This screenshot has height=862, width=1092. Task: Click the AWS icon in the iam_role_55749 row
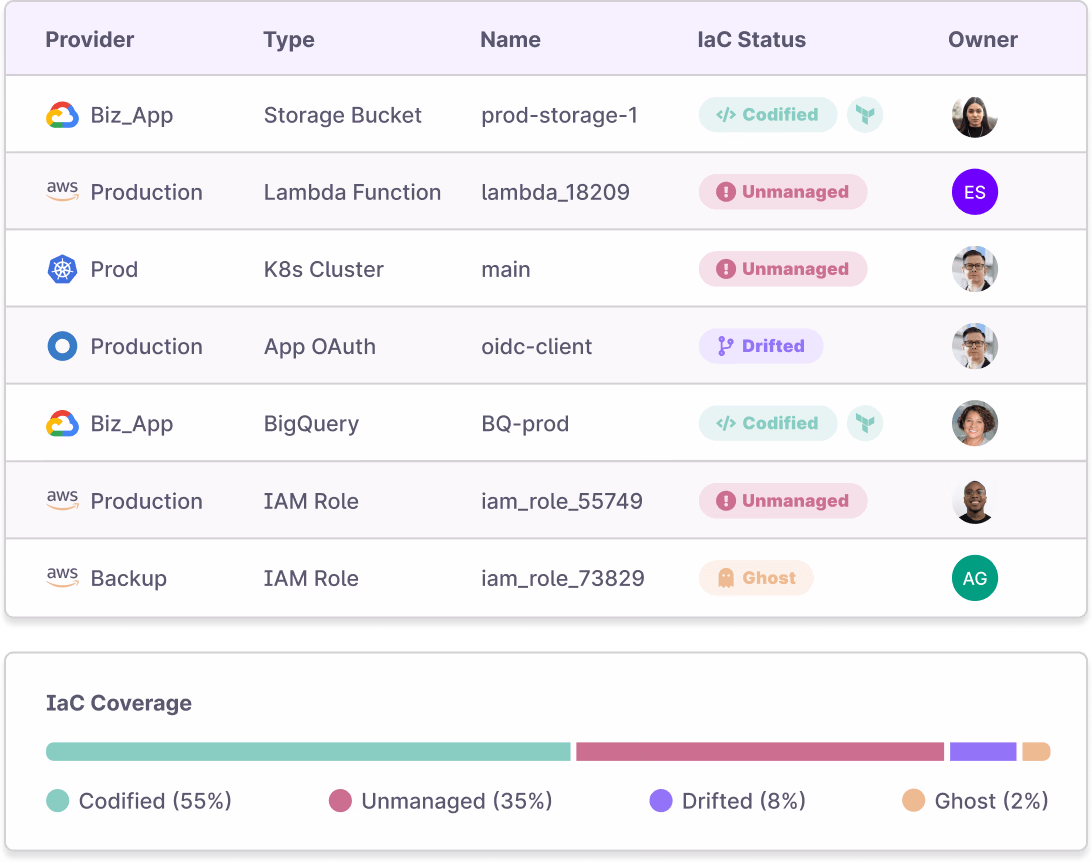point(62,500)
